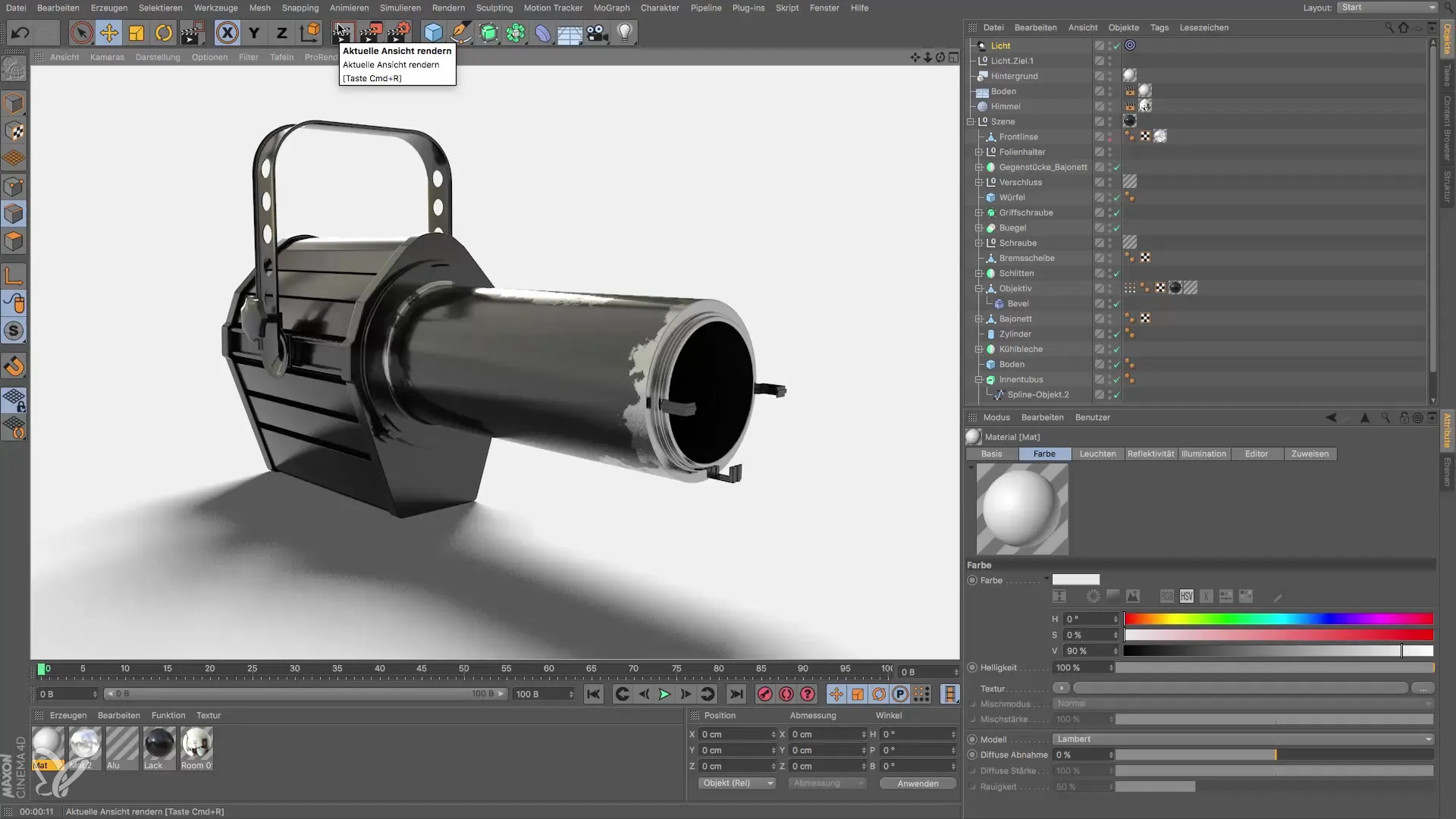Screen dimensions: 1456x819
Task: Click texture browse button
Action: tap(1423, 689)
